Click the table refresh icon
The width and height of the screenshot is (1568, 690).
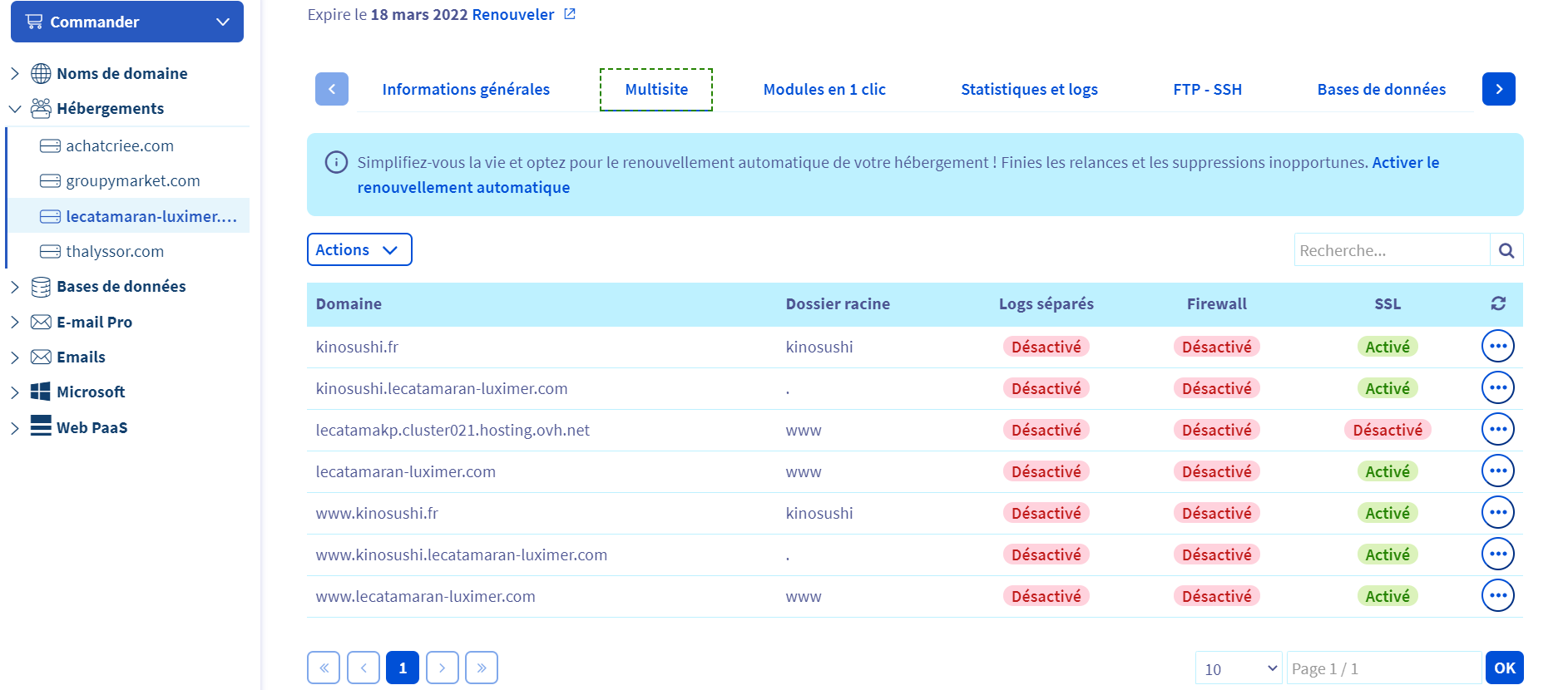pos(1498,303)
